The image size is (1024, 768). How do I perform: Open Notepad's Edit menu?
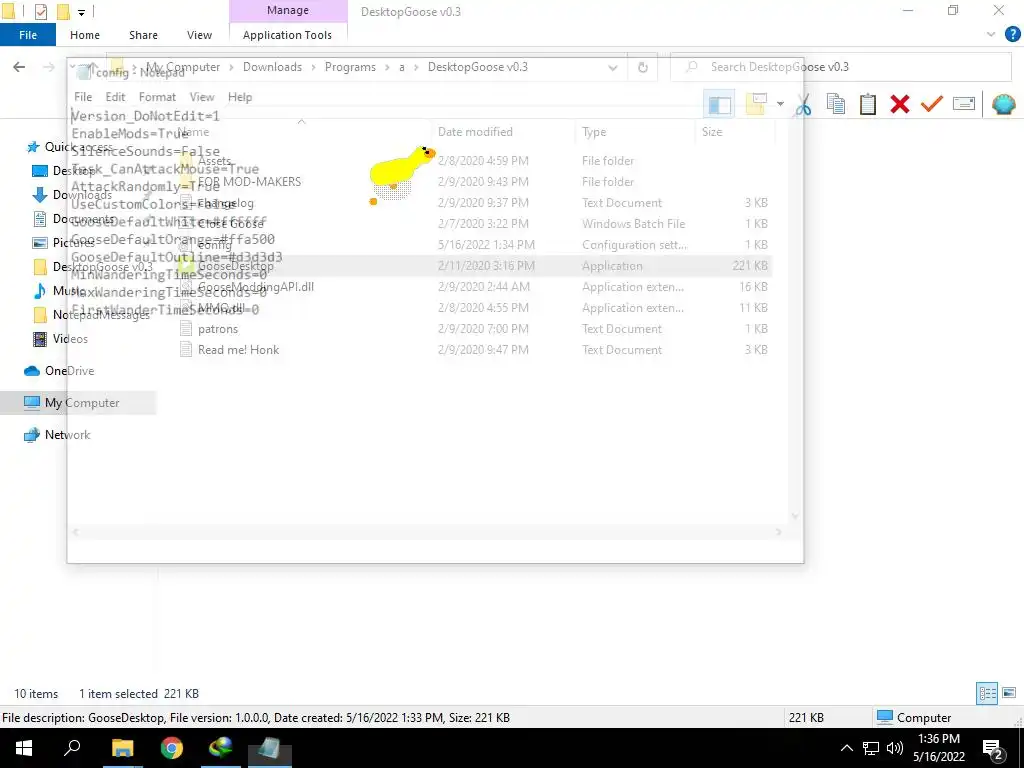[115, 97]
